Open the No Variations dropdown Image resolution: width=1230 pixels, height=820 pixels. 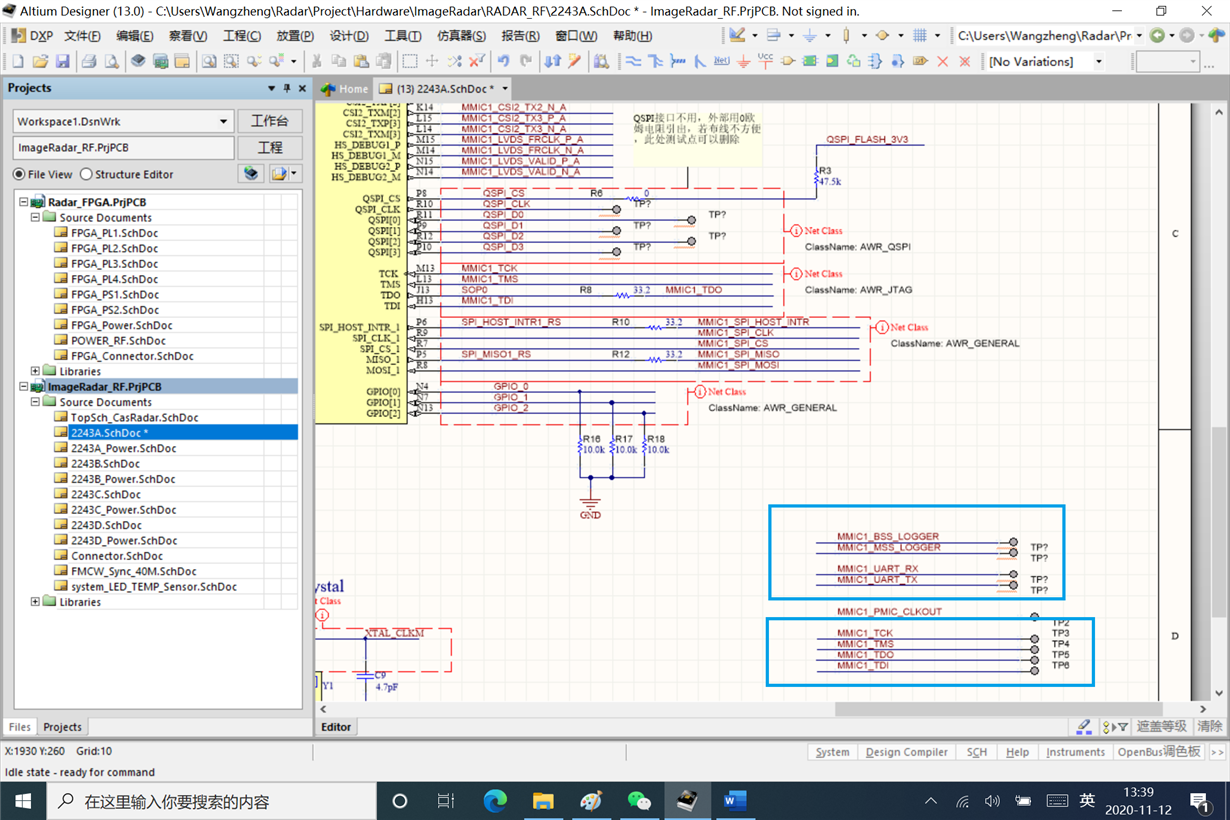coord(1098,62)
